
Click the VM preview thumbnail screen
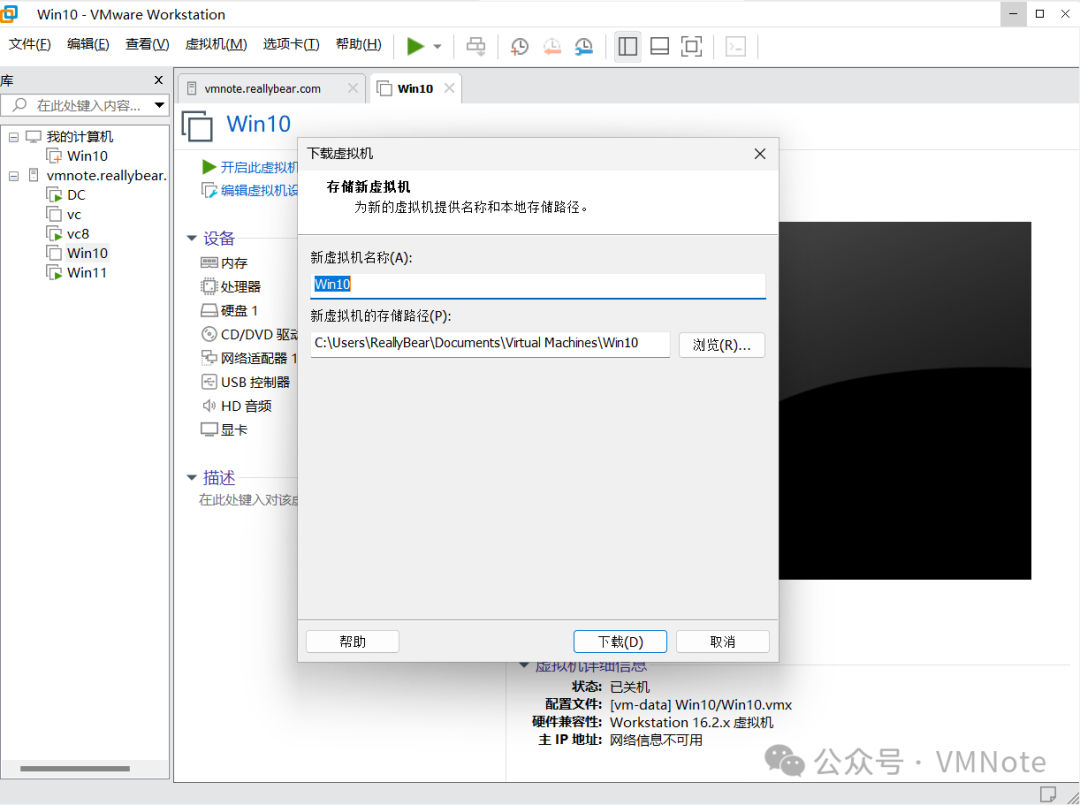(904, 401)
